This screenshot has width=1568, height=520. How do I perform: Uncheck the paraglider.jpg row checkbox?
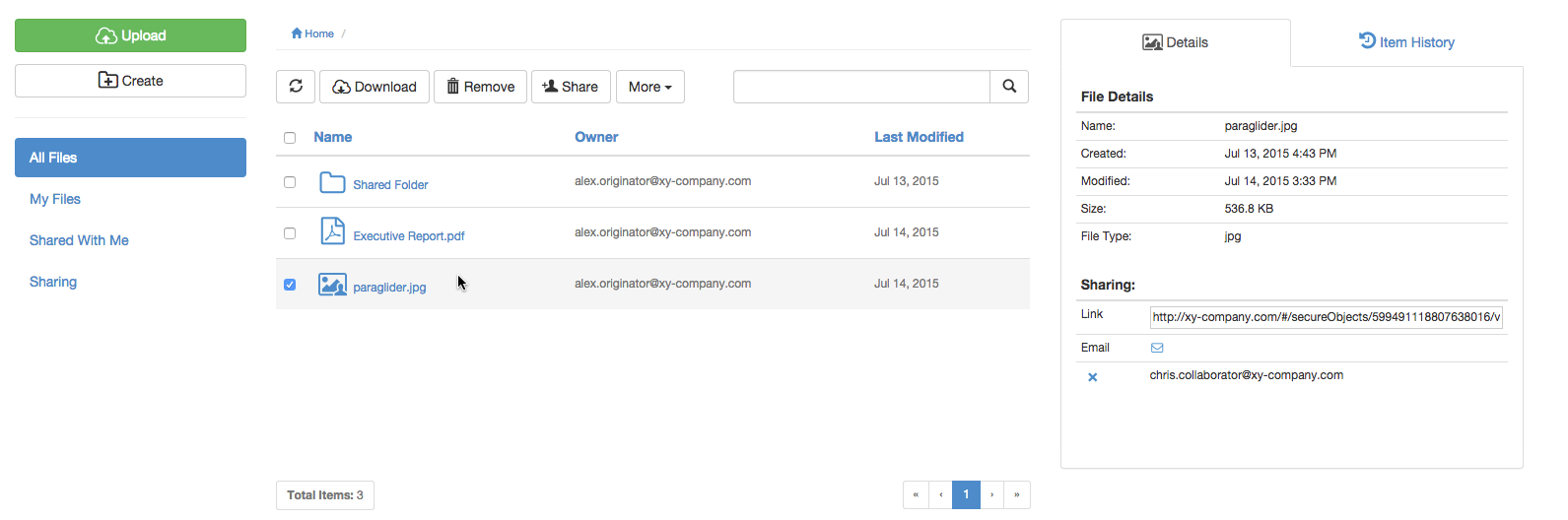(290, 285)
